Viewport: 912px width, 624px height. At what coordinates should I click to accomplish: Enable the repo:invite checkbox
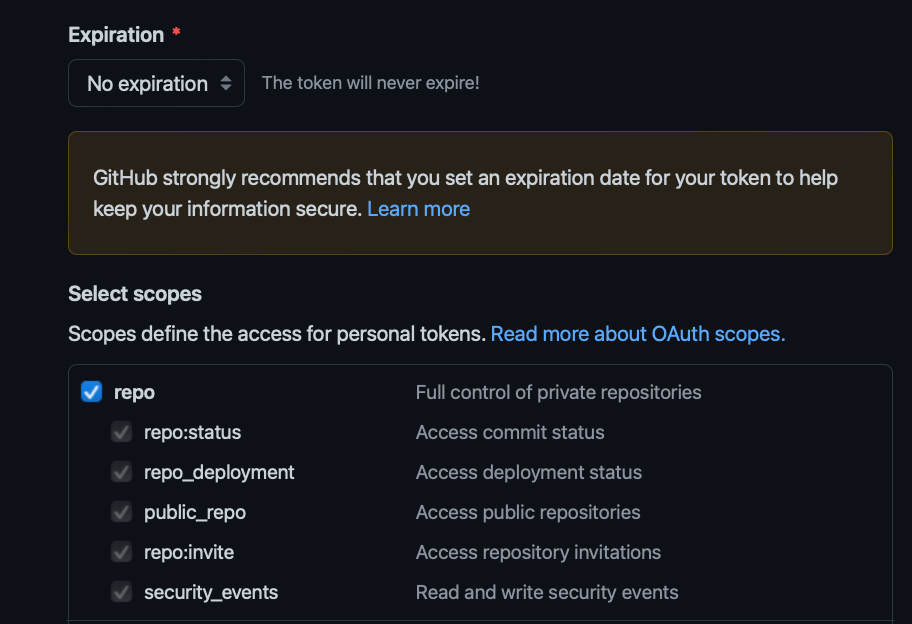tap(121, 552)
